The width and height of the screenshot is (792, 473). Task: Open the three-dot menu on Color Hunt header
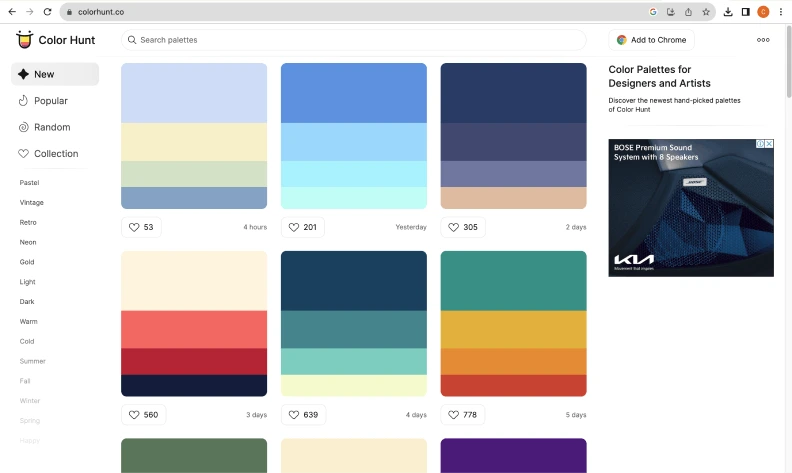(763, 40)
